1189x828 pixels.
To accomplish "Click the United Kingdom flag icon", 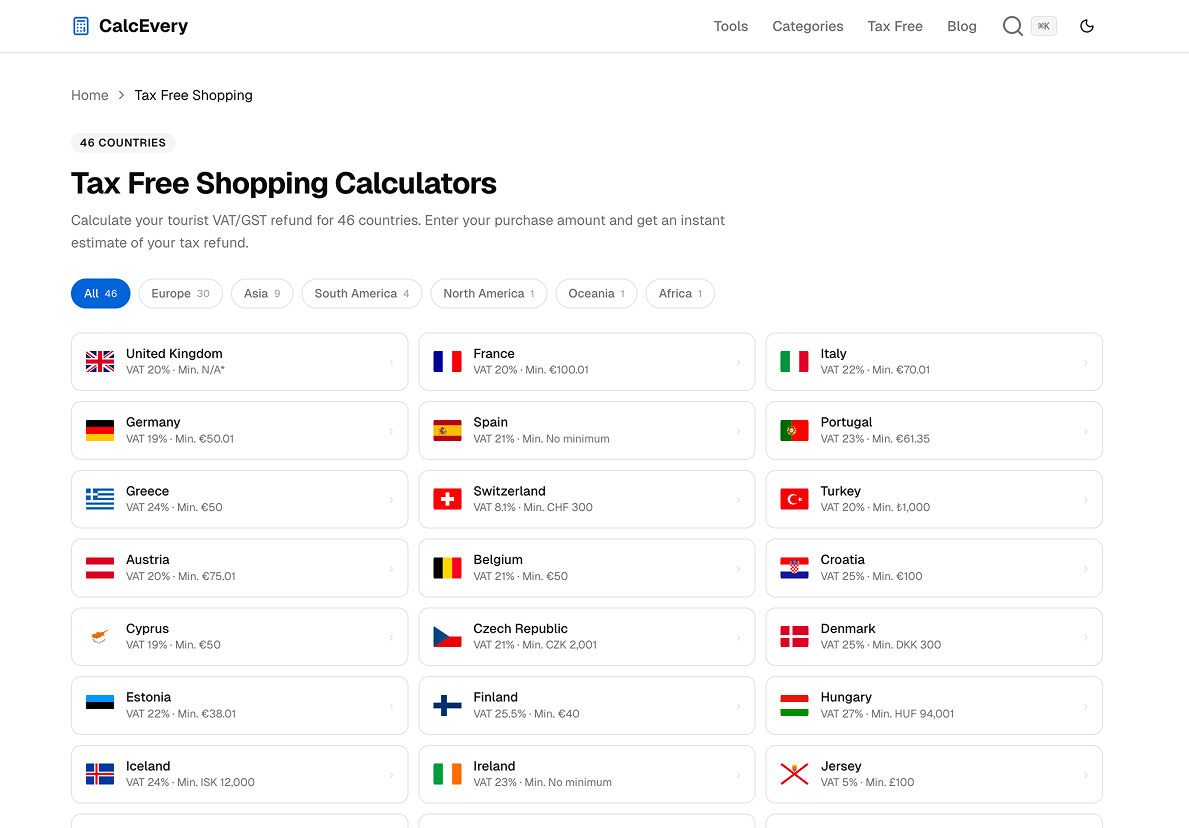I will pyautogui.click(x=98, y=361).
